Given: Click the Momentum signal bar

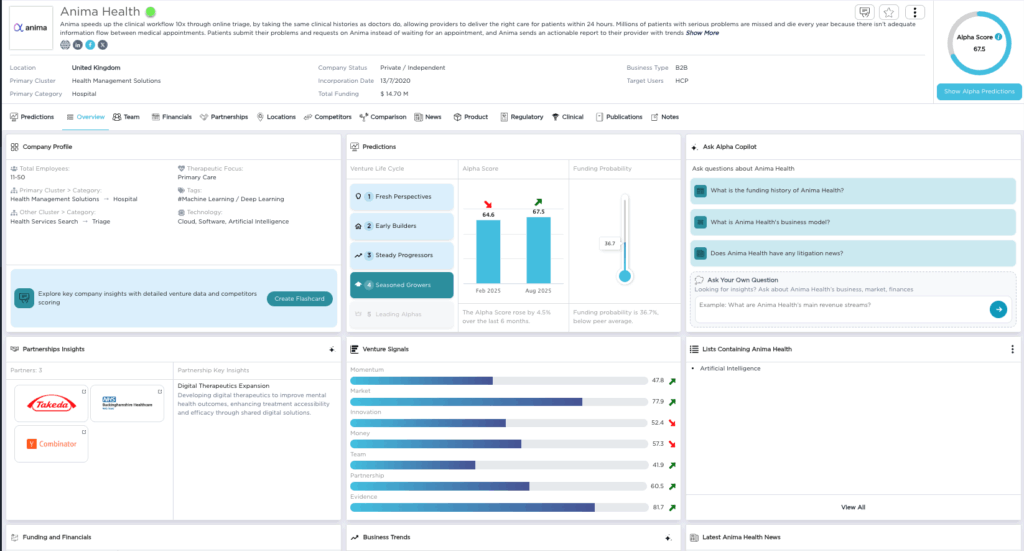Looking at the screenshot, I should [x=499, y=381].
